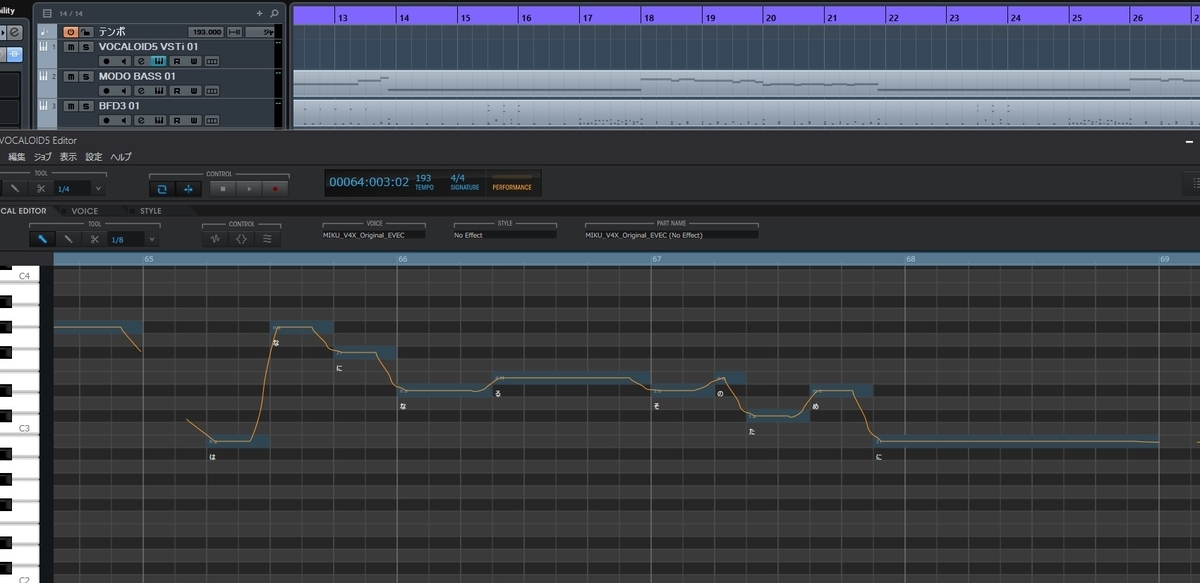Screen dimensions: 1200x583
Task: Mute the VOCALOID5 VSTi 01 track
Action: tap(71, 47)
